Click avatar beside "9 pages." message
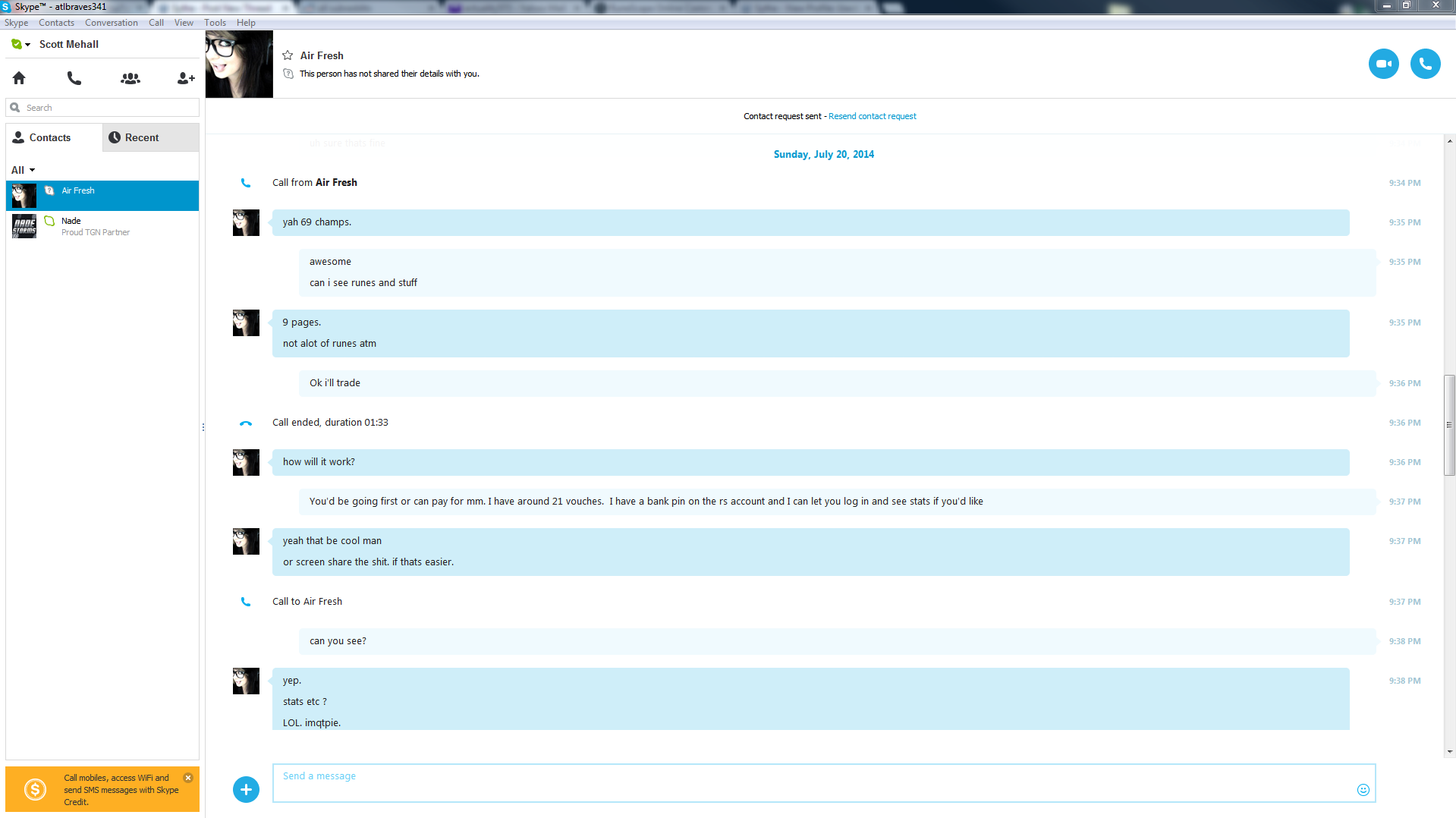The width and height of the screenshot is (1456, 818). (246, 323)
